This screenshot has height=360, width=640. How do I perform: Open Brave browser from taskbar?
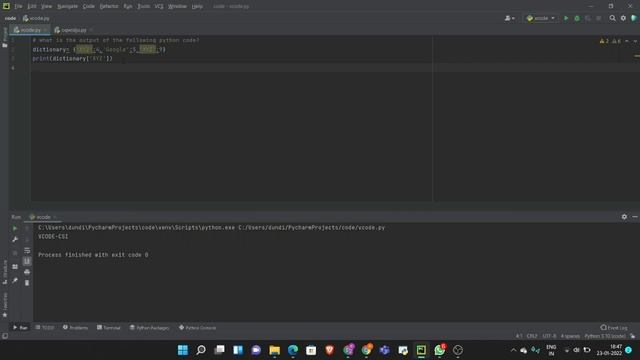(x=329, y=350)
